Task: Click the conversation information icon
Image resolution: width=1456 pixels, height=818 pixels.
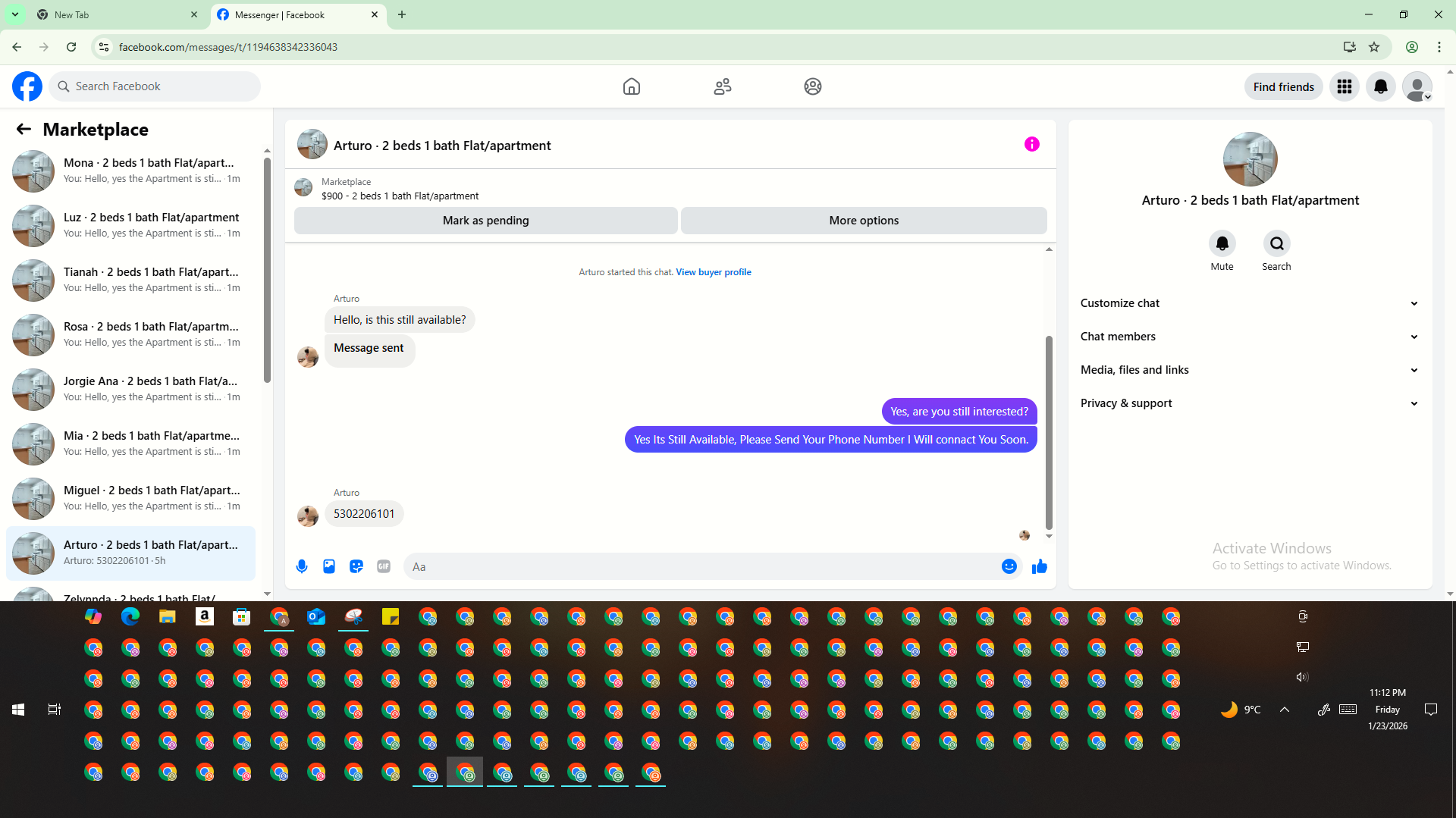Action: point(1031,144)
